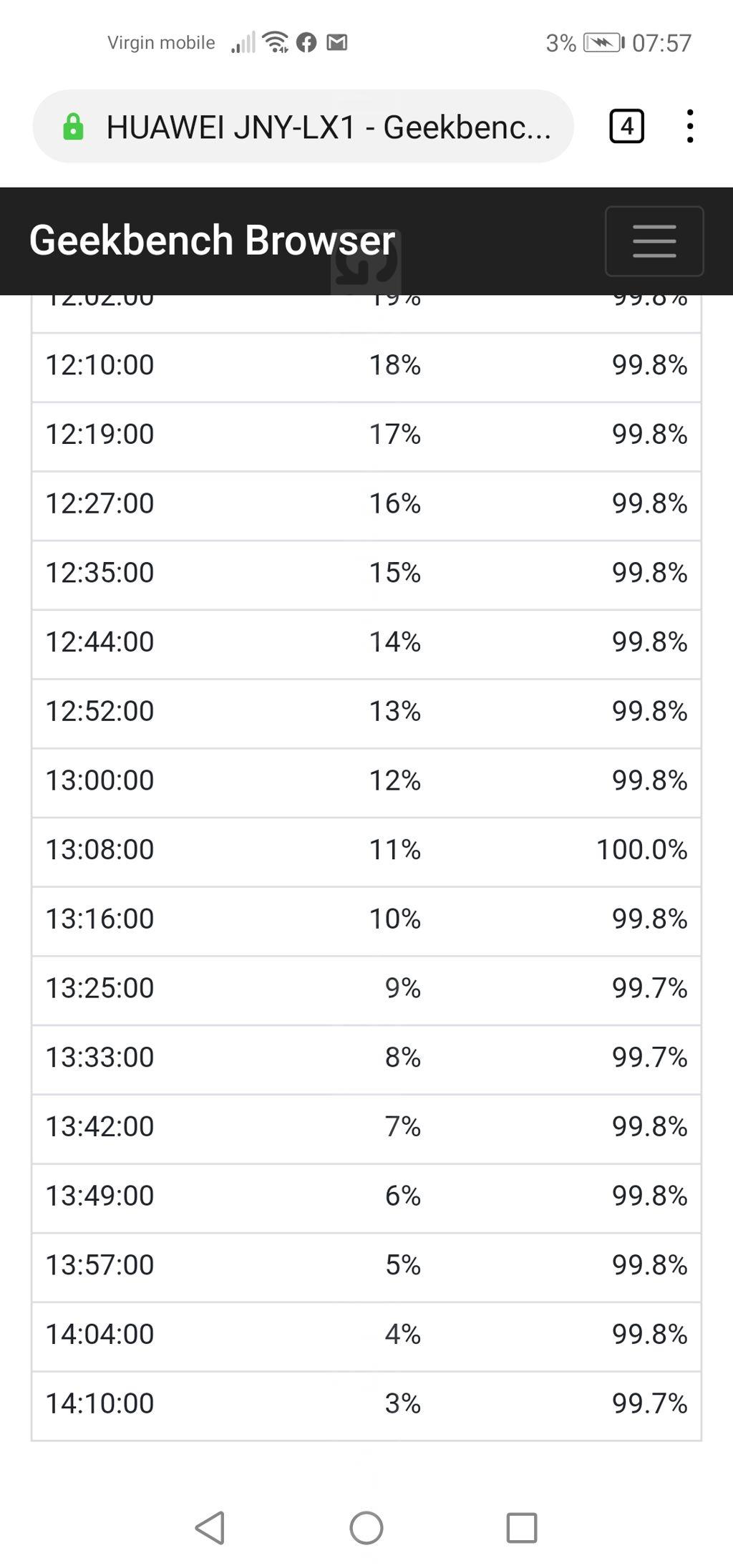Tap the recent apps square button
This screenshot has height=1568, width=733.
522,1527
